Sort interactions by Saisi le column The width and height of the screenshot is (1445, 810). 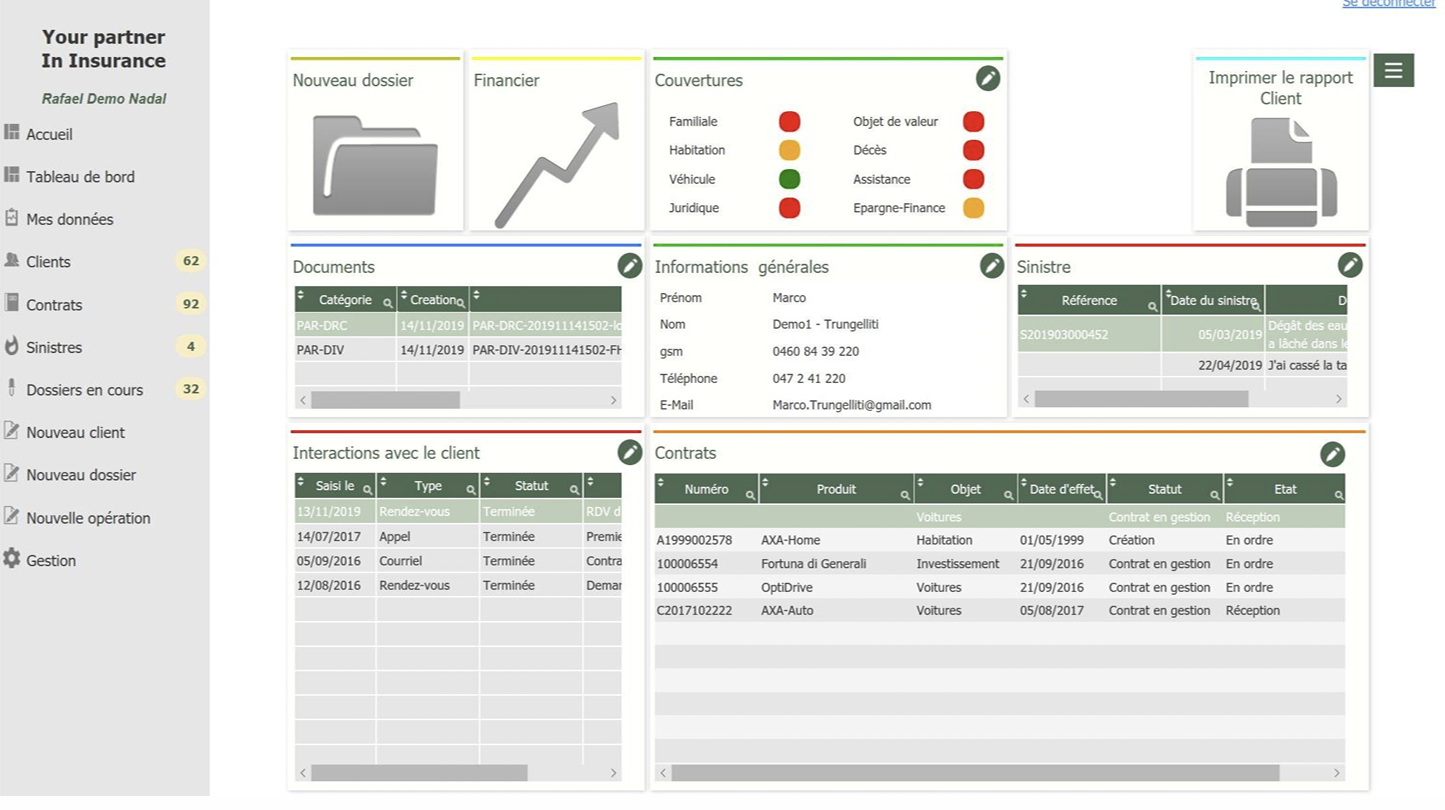pyautogui.click(x=301, y=481)
